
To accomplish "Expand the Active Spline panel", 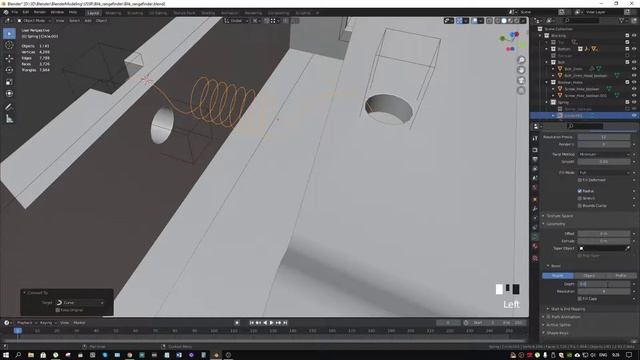I will 559,325.
